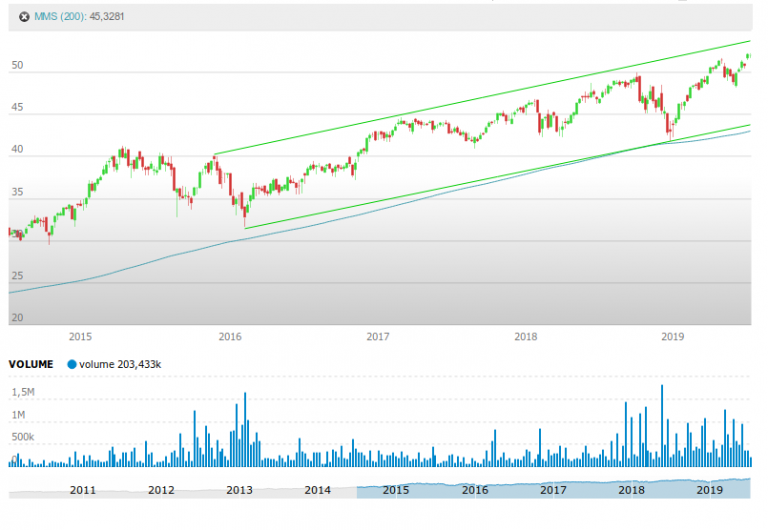The height and width of the screenshot is (530, 768).
Task: Select 2013 in the bottom range navigator
Action: pyautogui.click(x=239, y=490)
